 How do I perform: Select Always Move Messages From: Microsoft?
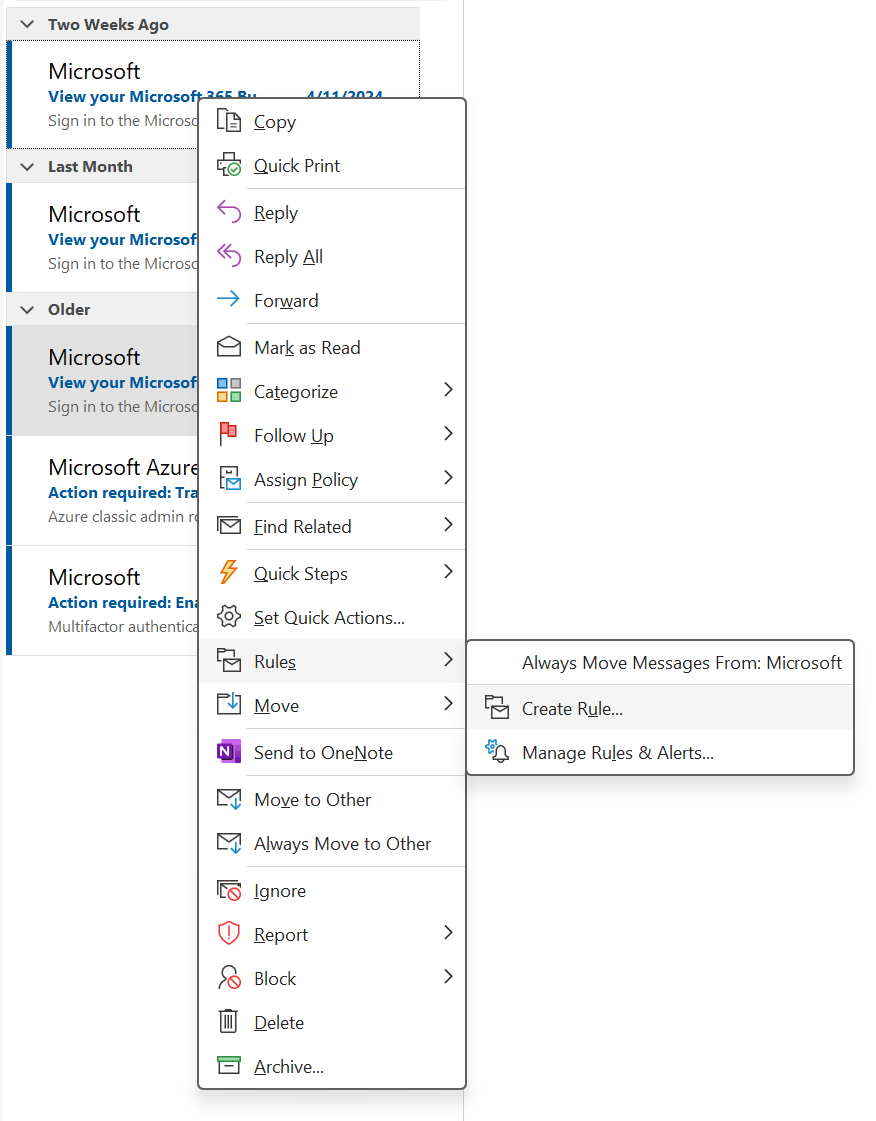(660, 663)
